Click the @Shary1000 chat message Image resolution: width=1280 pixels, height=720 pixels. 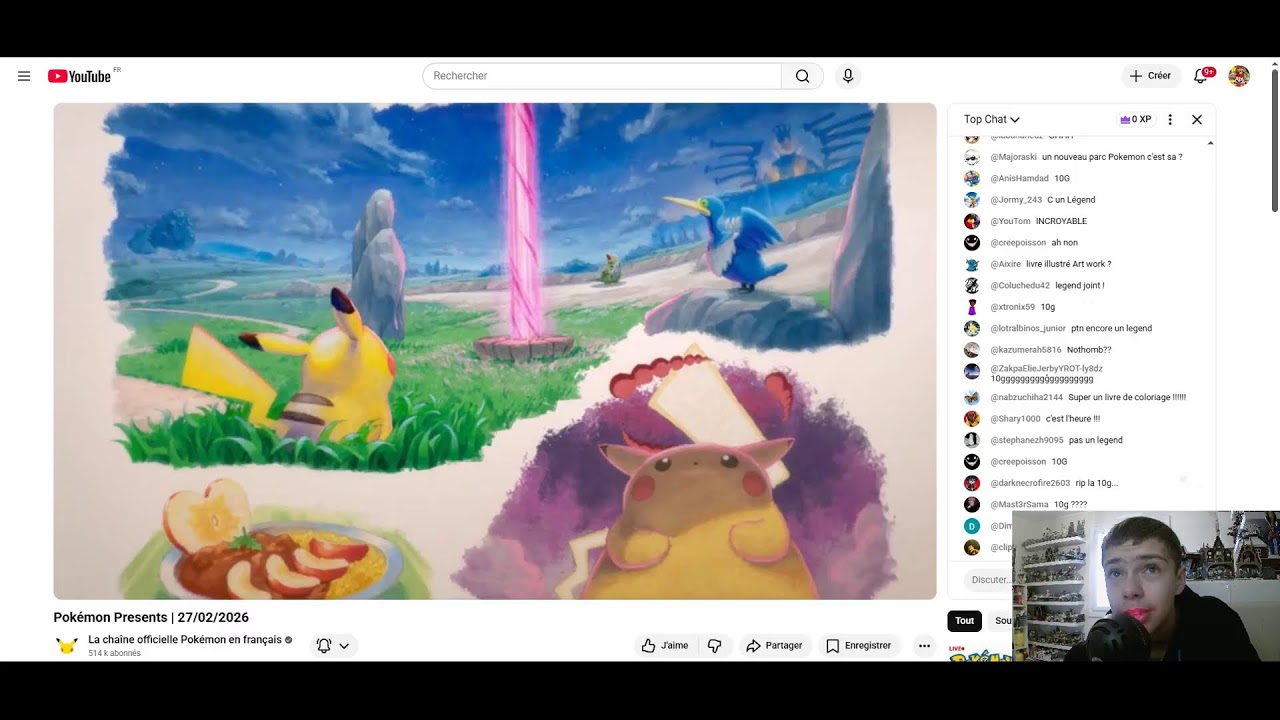(x=1073, y=419)
